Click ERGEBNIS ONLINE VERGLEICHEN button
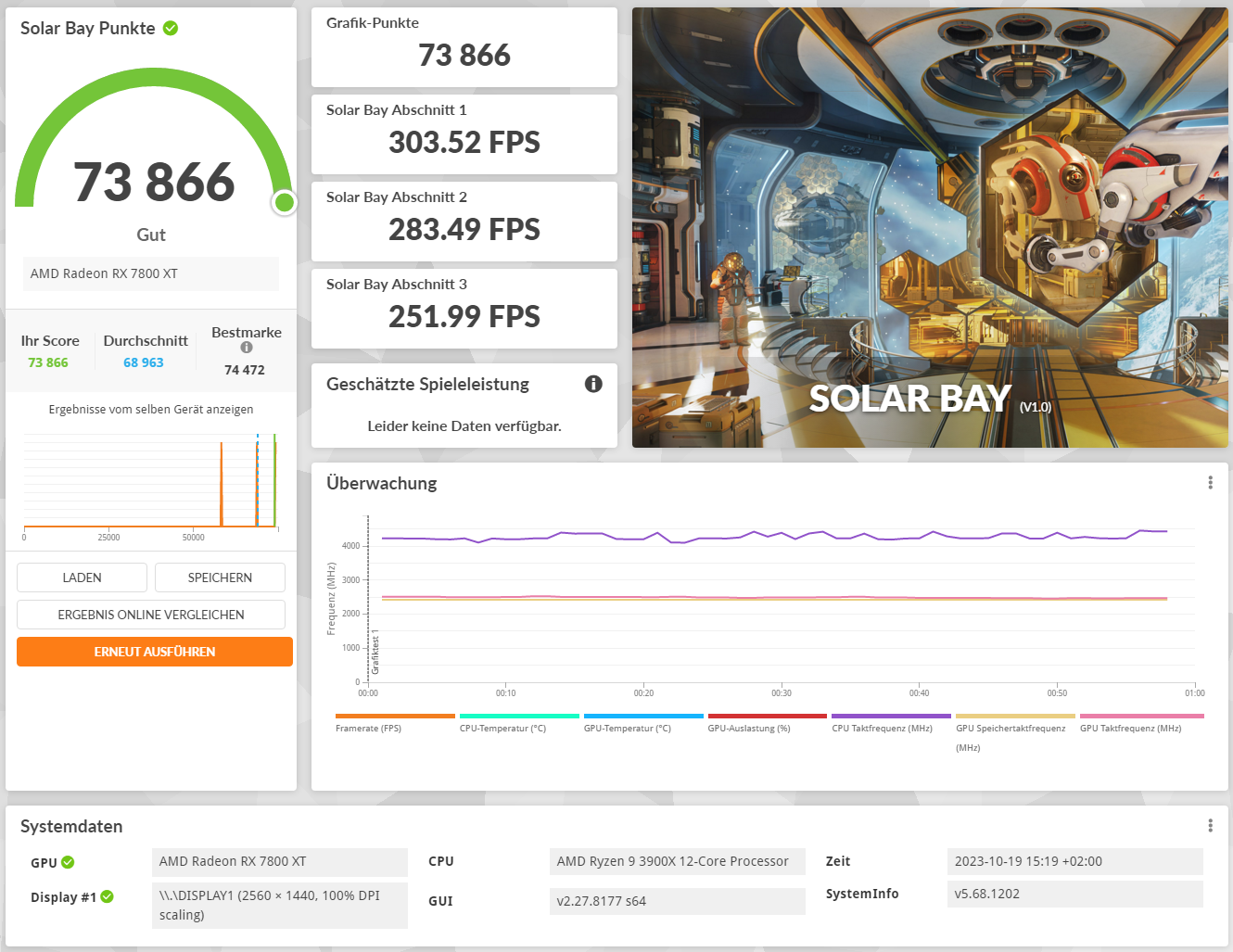This screenshot has width=1233, height=952. click(x=151, y=615)
